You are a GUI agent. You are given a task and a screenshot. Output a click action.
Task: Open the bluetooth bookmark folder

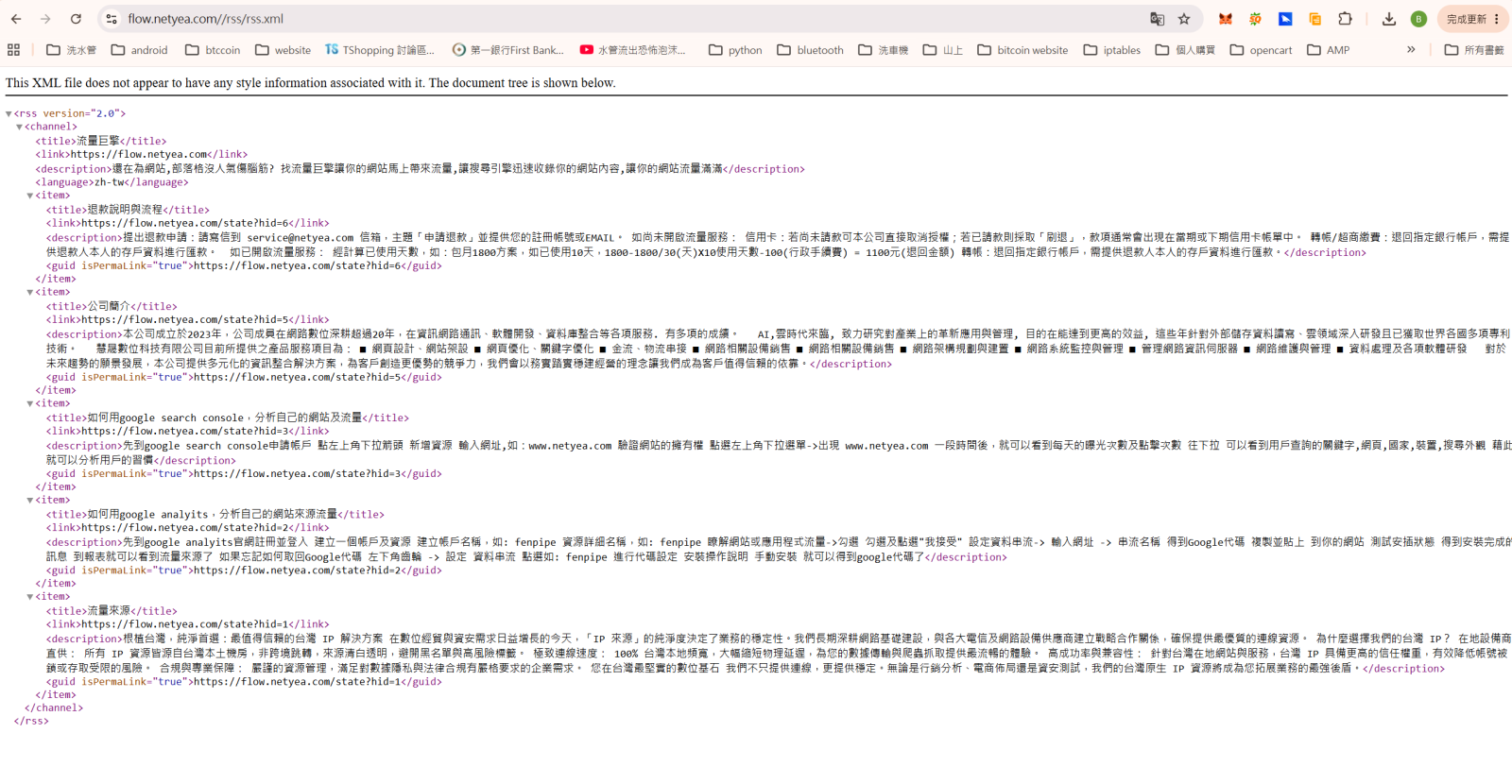[810, 50]
